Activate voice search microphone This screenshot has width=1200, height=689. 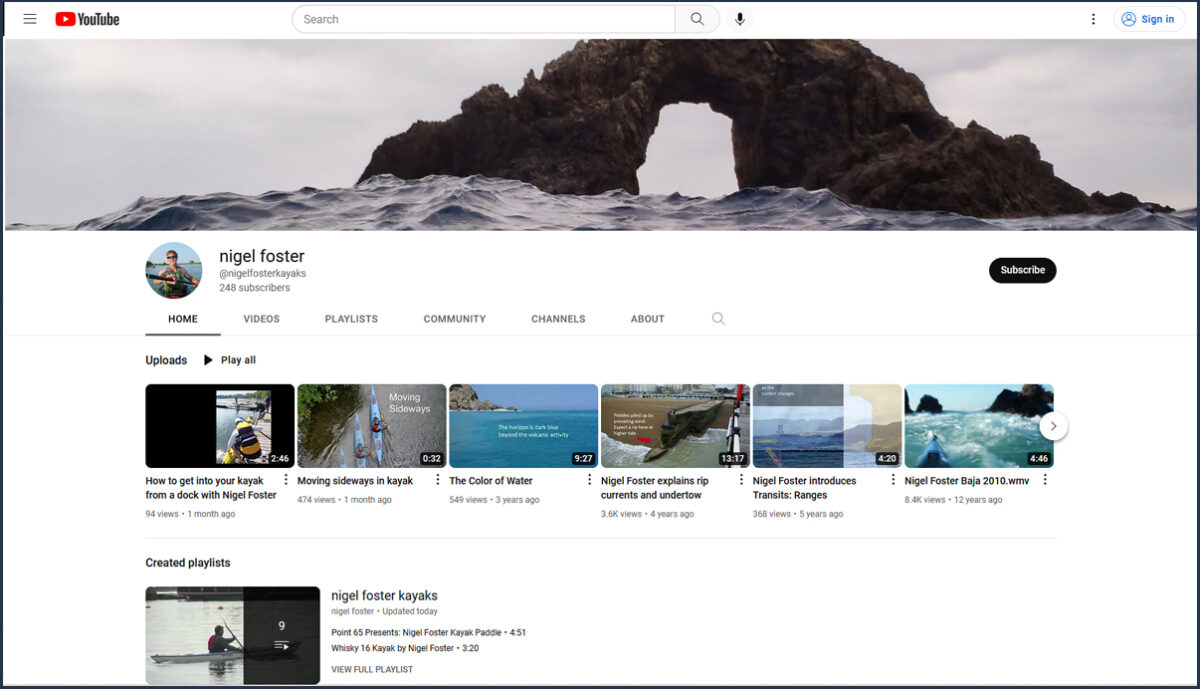tap(739, 19)
